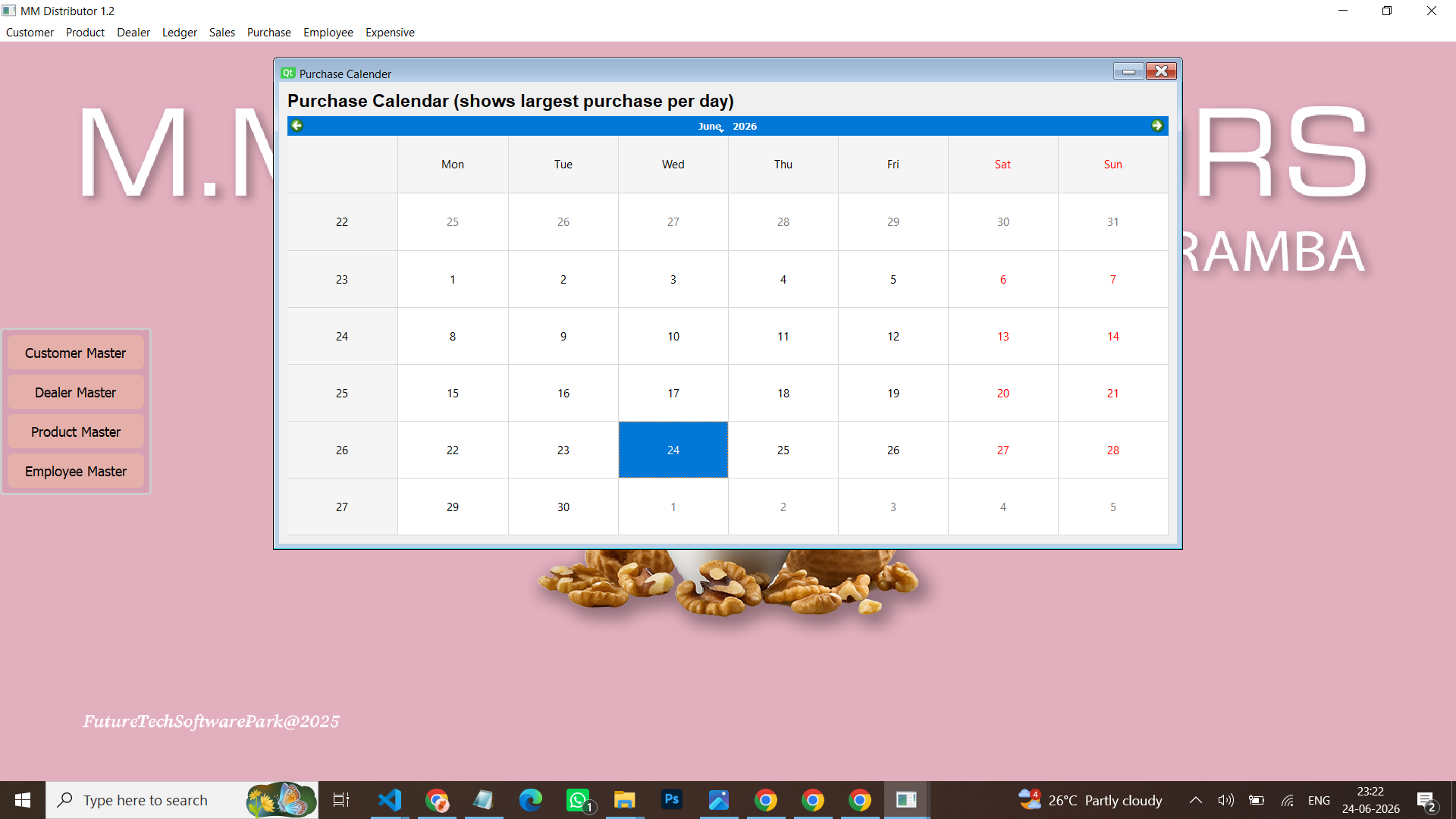Open File Explorer taskbar icon
This screenshot has width=1456, height=819.
tap(625, 800)
